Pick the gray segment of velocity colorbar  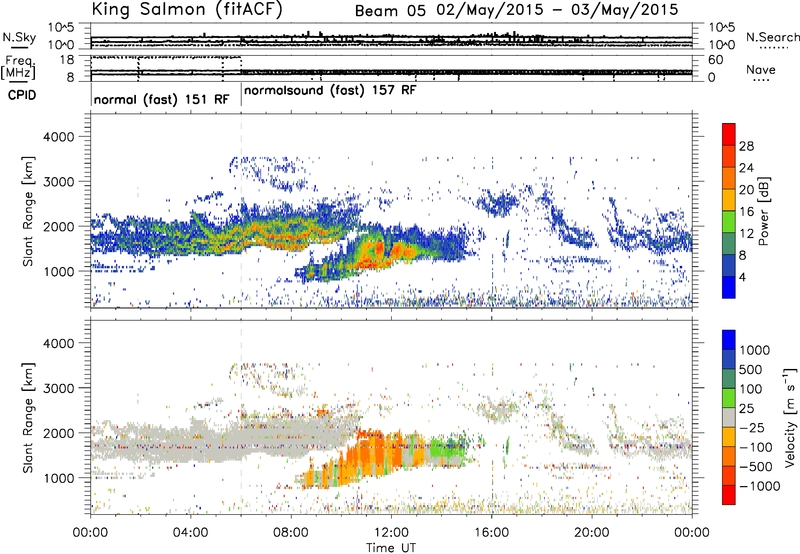[729, 417]
